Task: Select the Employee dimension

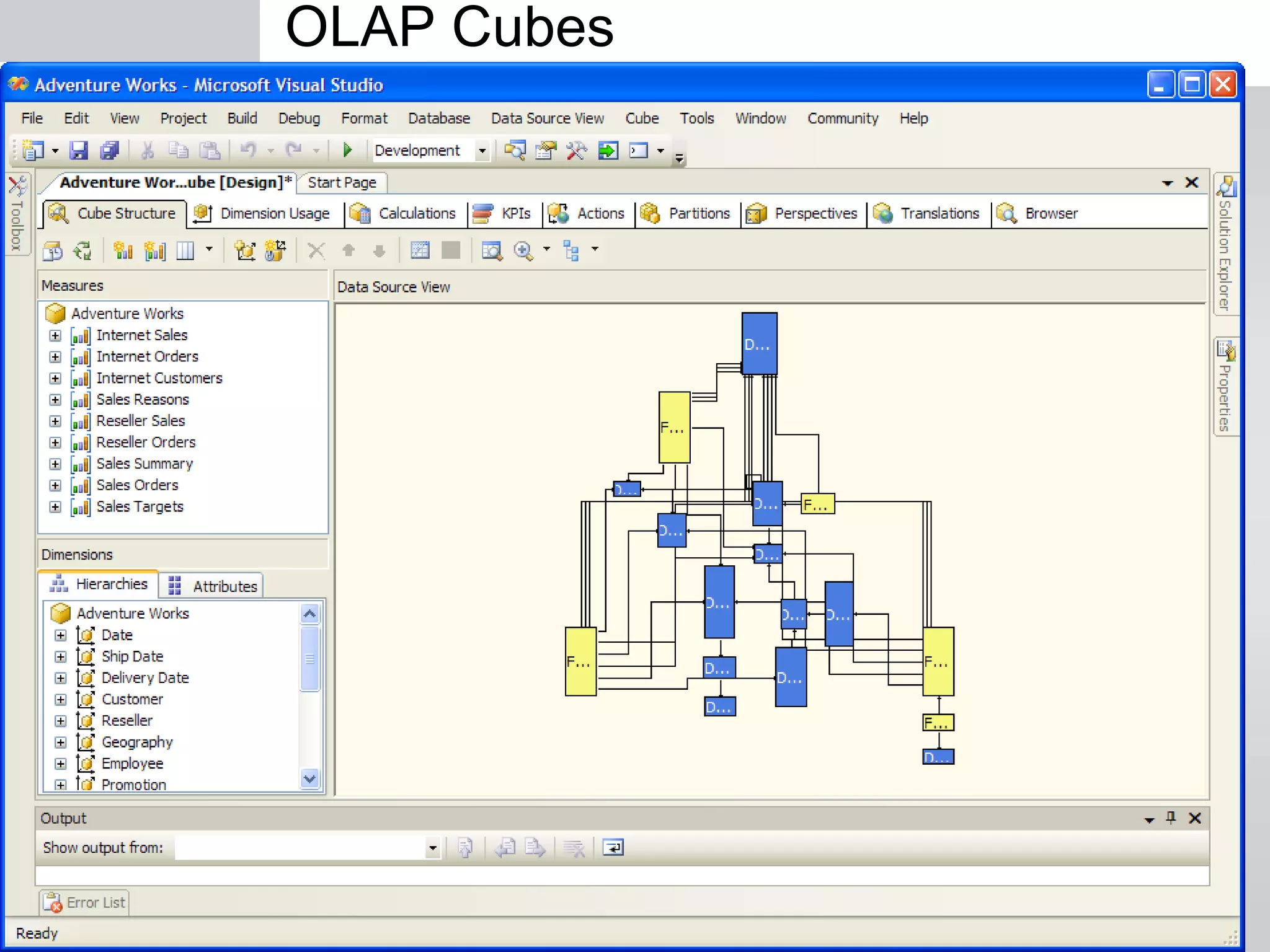Action: click(x=132, y=764)
